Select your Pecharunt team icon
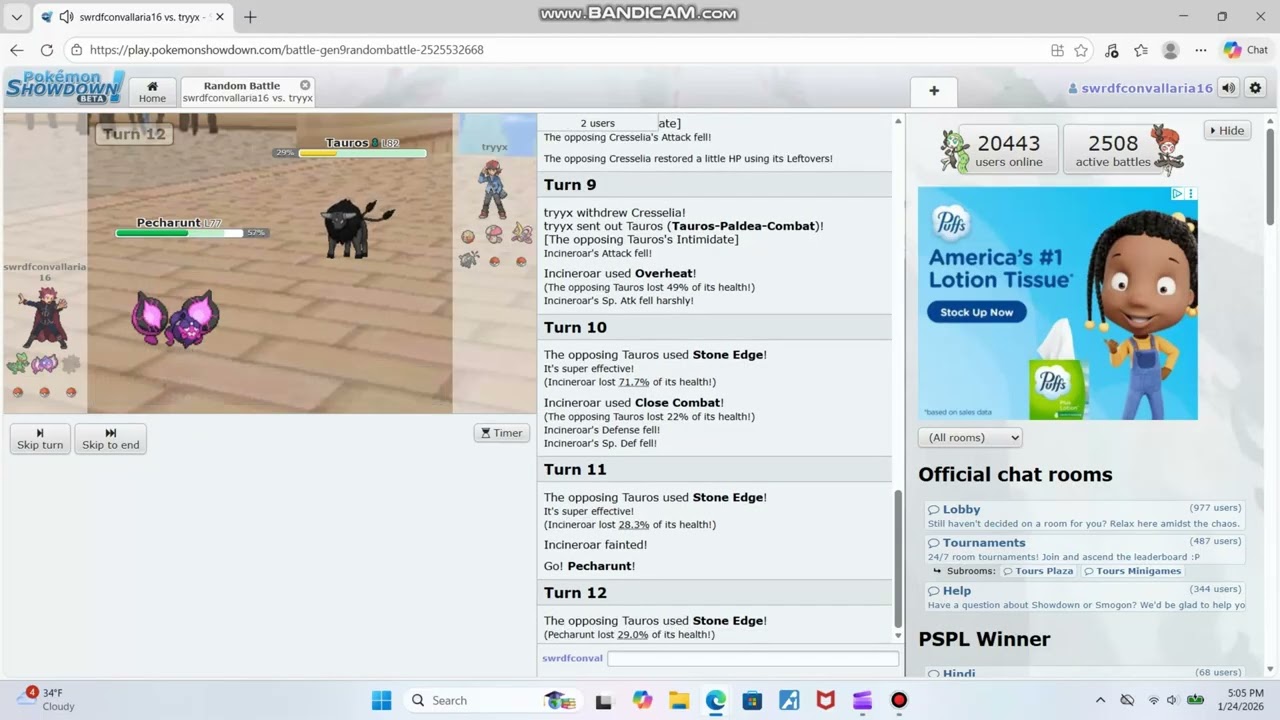 tap(44, 364)
